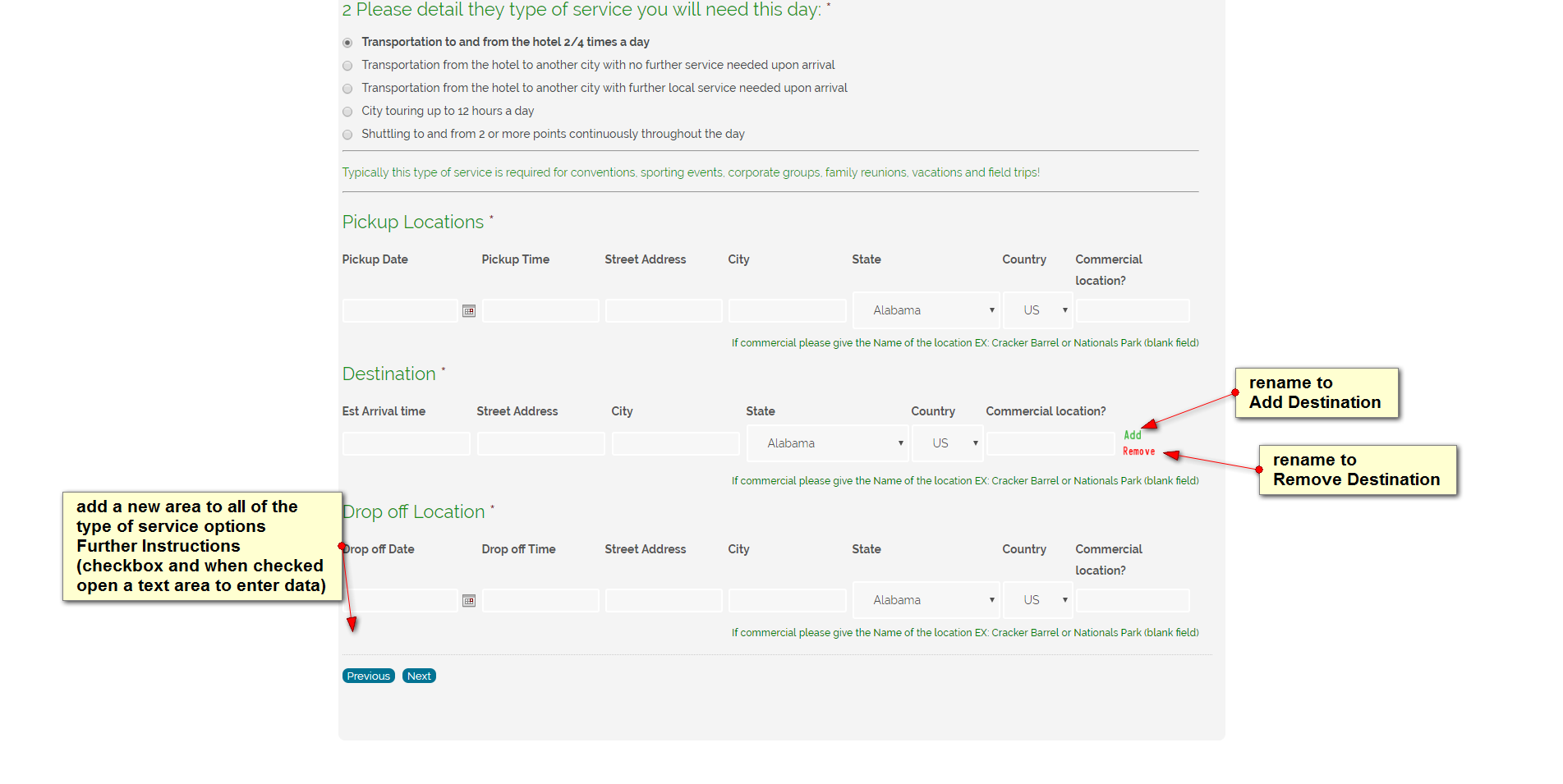Select transportation with further local service option
1563x784 pixels.
click(347, 89)
